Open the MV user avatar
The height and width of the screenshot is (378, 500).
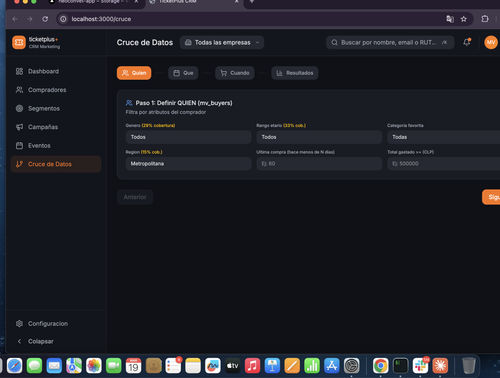coord(491,42)
